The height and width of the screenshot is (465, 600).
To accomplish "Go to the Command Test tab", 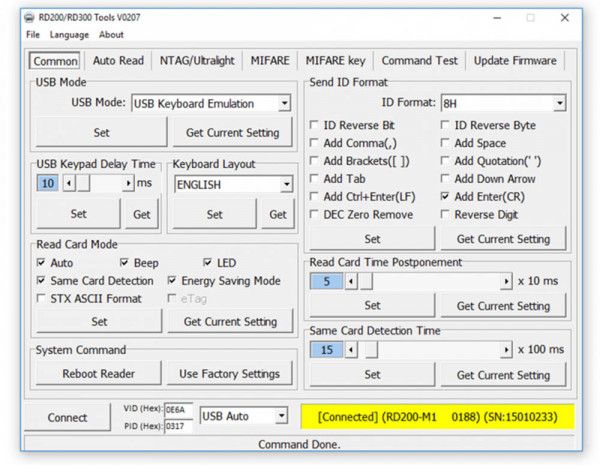I will (x=419, y=60).
